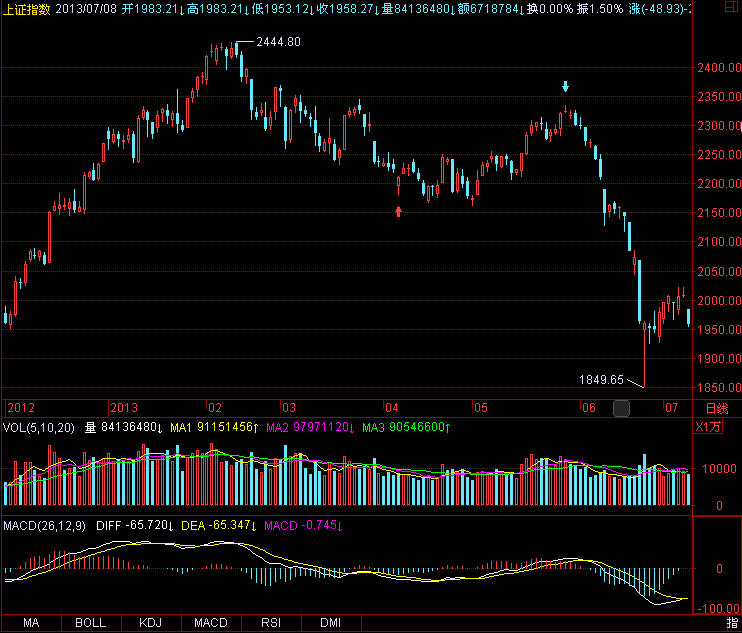
Task: Click the 10000 volume axis label
Action: pyautogui.click(x=719, y=469)
